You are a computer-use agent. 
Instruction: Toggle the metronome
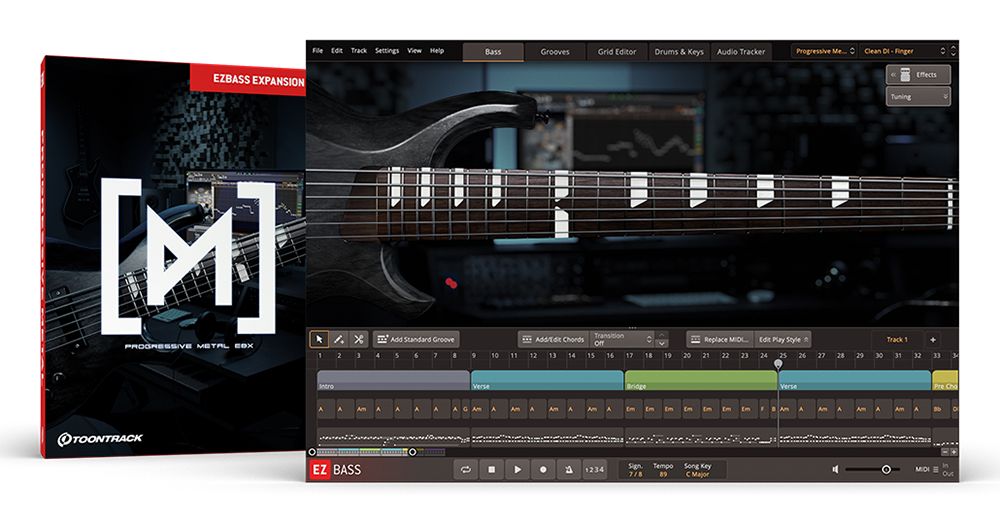click(x=568, y=470)
